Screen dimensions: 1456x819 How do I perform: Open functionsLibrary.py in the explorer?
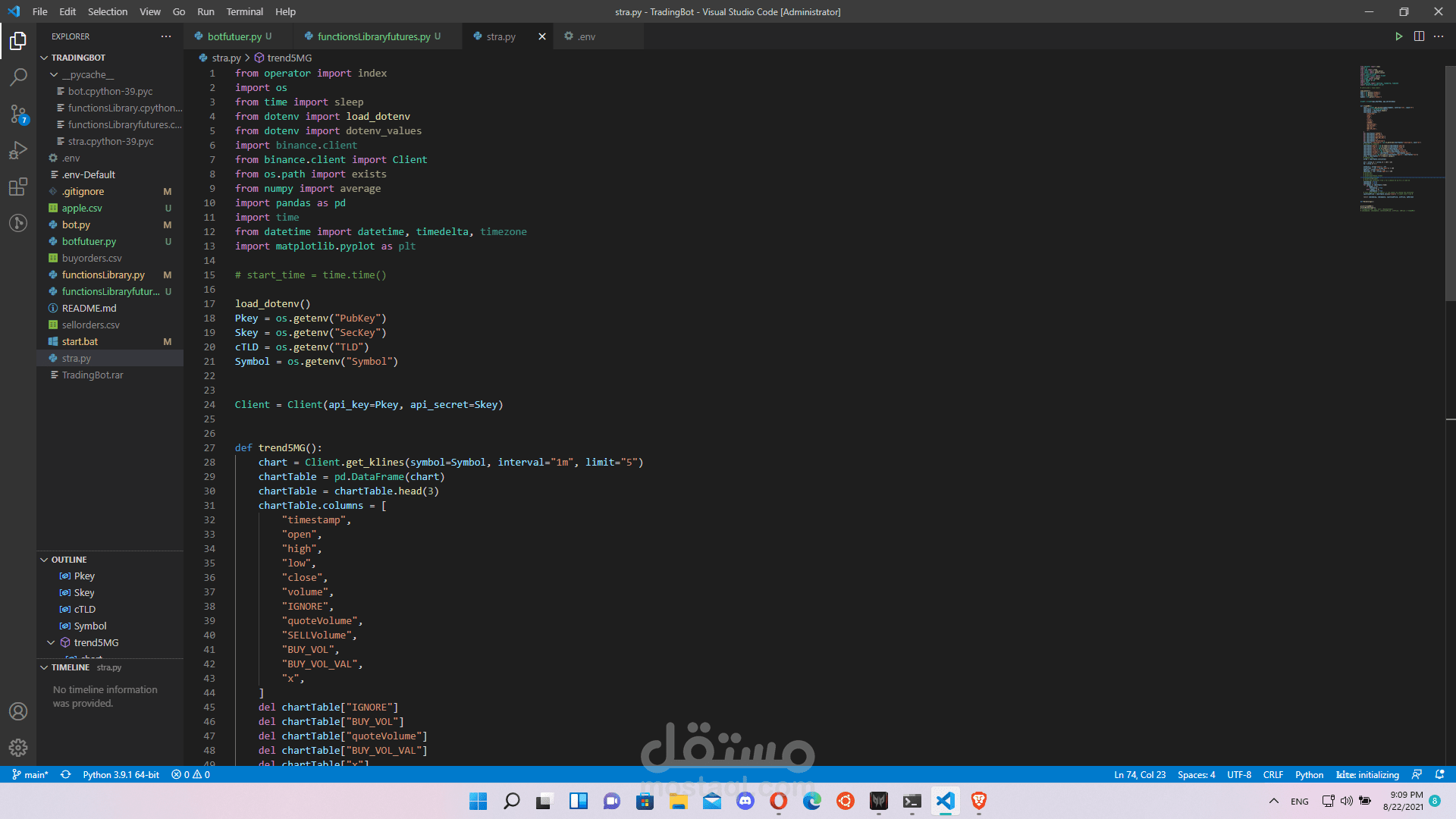[110, 275]
